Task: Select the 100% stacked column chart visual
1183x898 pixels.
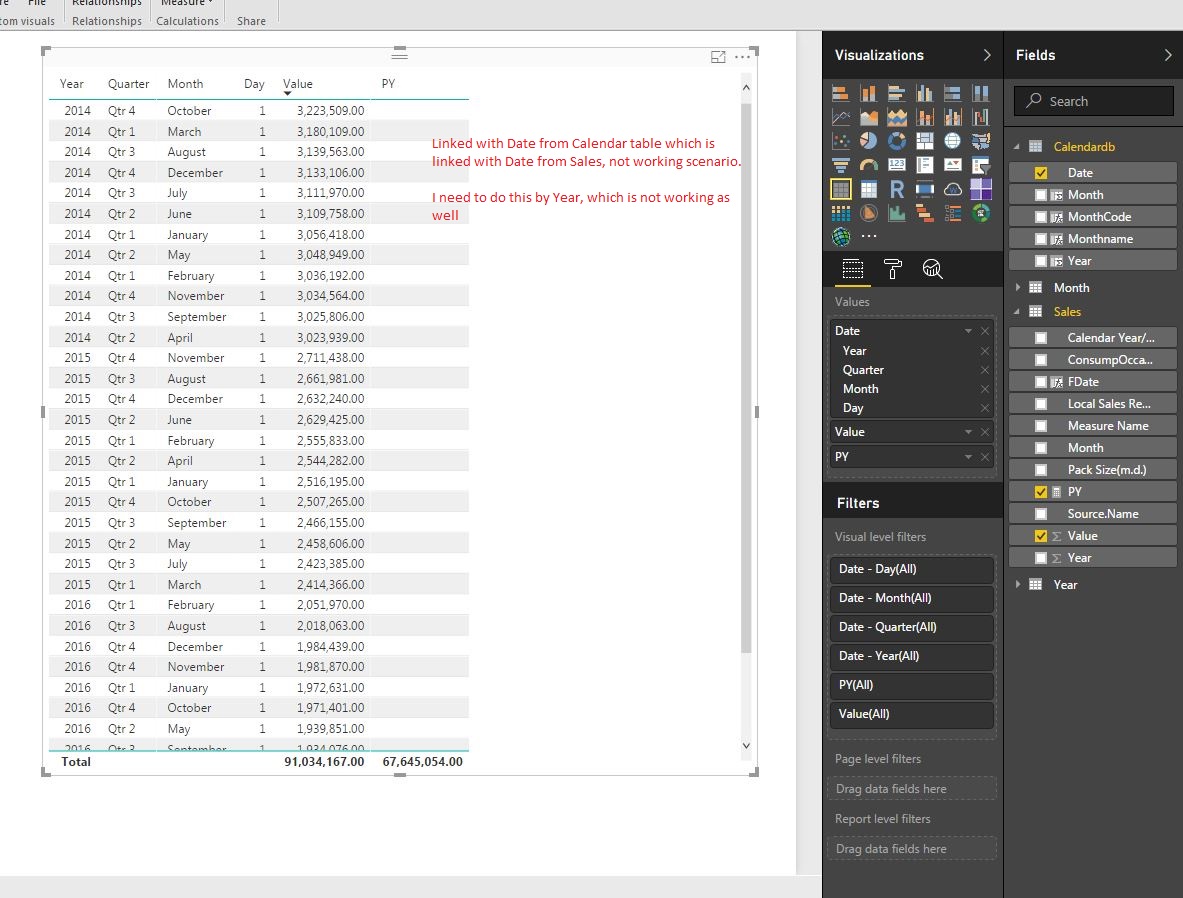Action: pyautogui.click(x=980, y=93)
